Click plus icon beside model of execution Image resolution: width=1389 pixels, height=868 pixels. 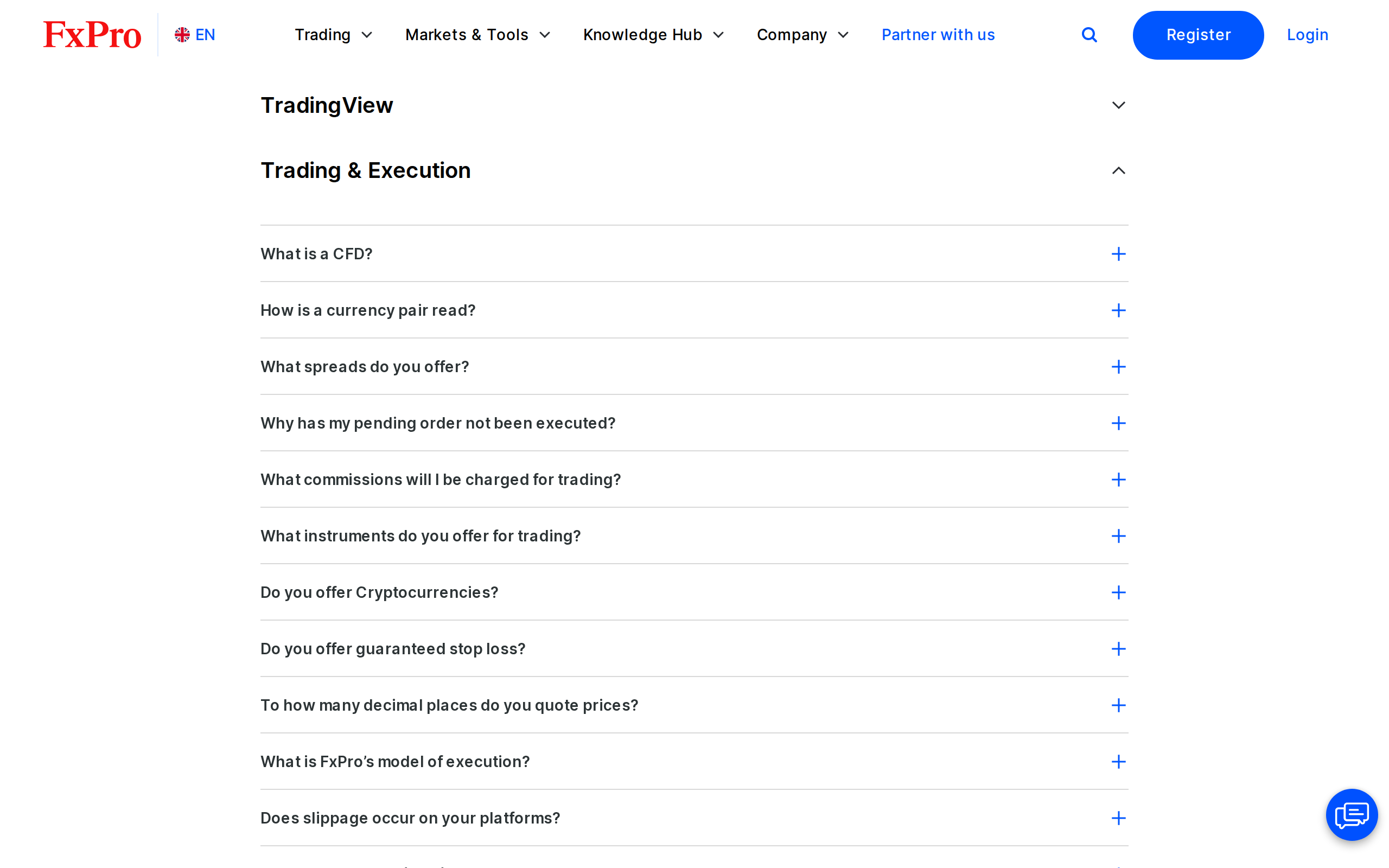1118,762
